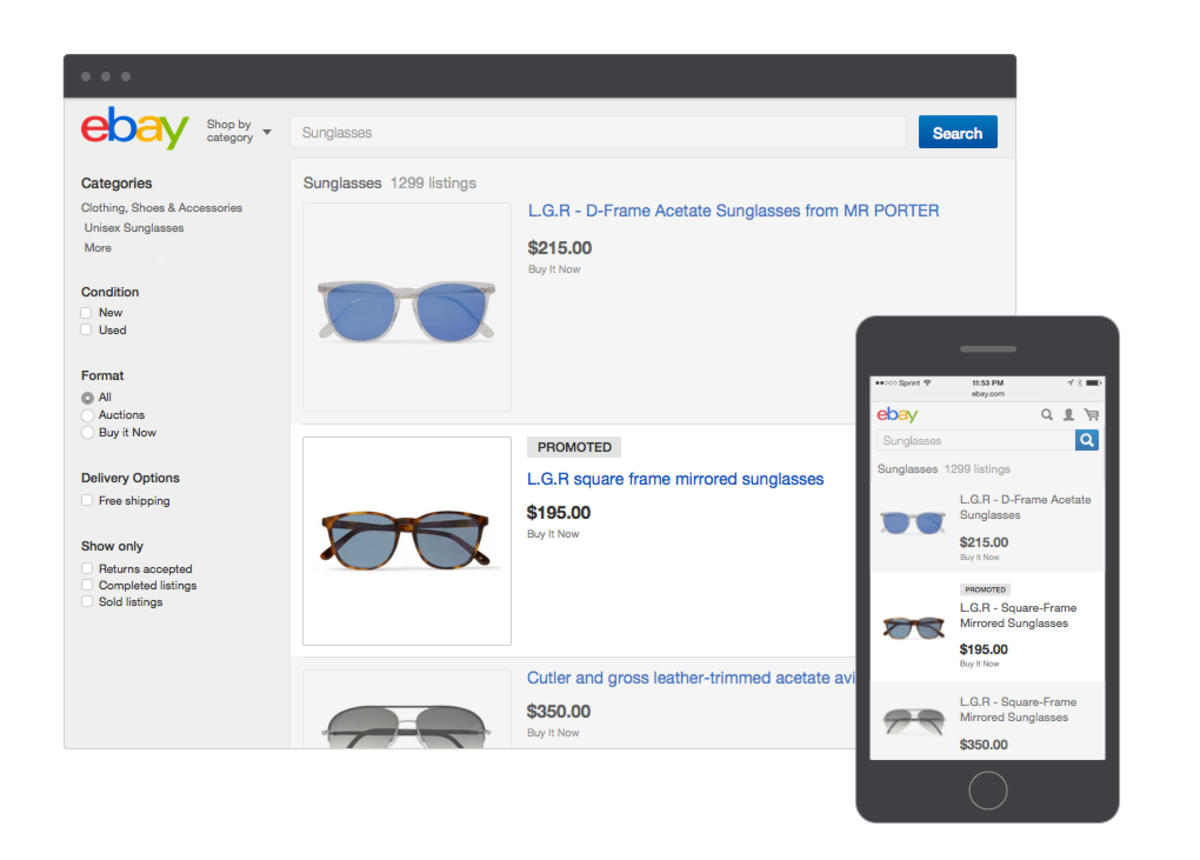Tap the eBay logo on the phone
Screen dimensions: 1200x860
897,414
